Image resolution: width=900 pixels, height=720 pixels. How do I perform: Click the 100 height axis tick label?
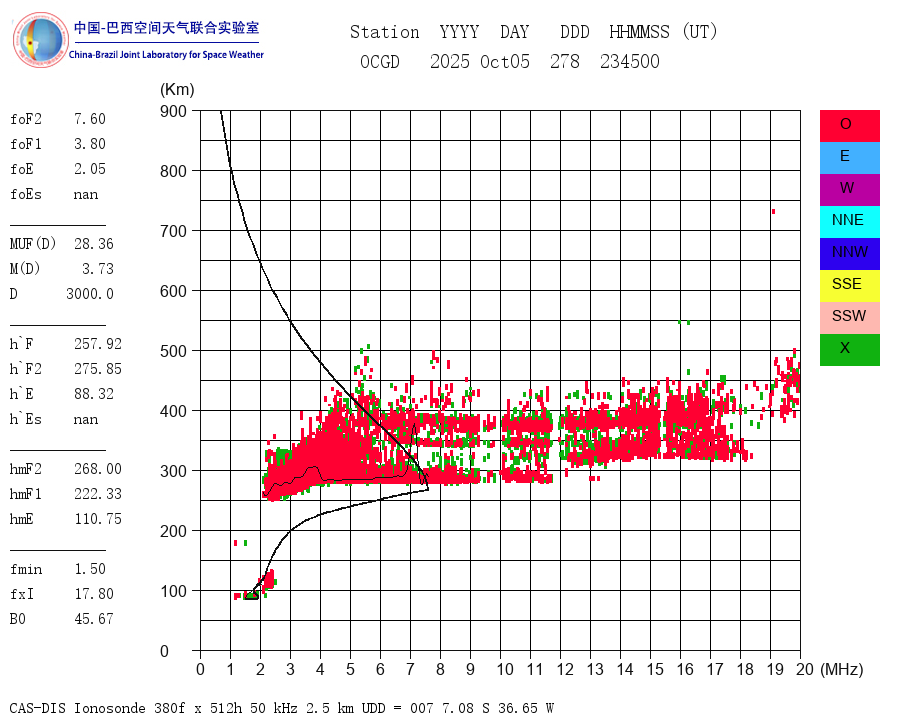(173, 591)
